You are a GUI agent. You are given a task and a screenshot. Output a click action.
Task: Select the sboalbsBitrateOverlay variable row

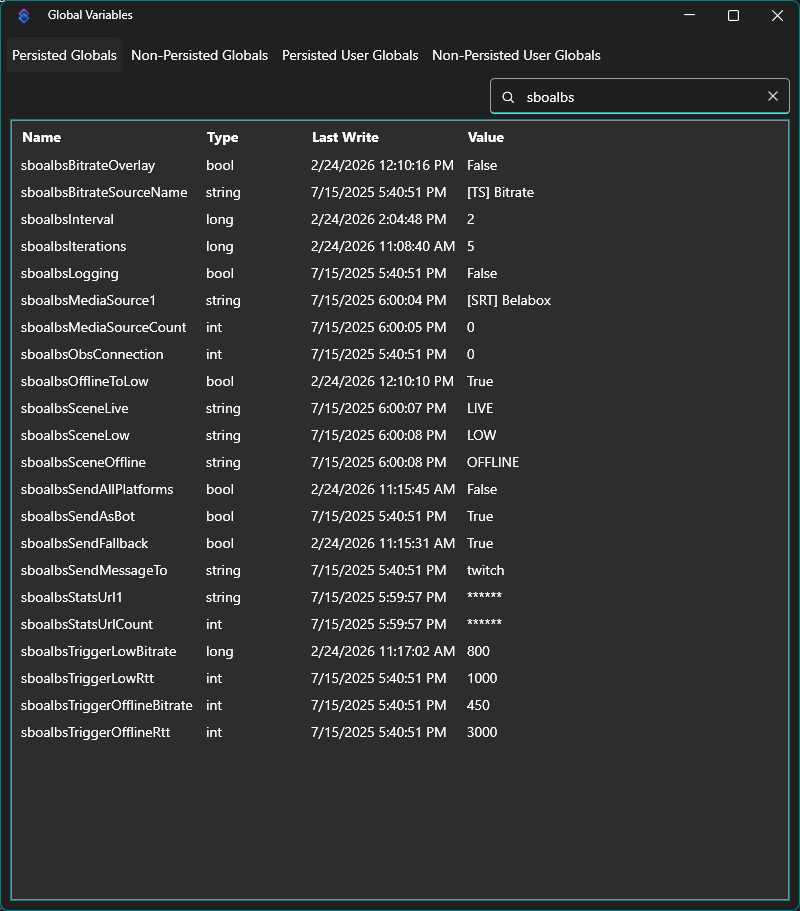88,165
